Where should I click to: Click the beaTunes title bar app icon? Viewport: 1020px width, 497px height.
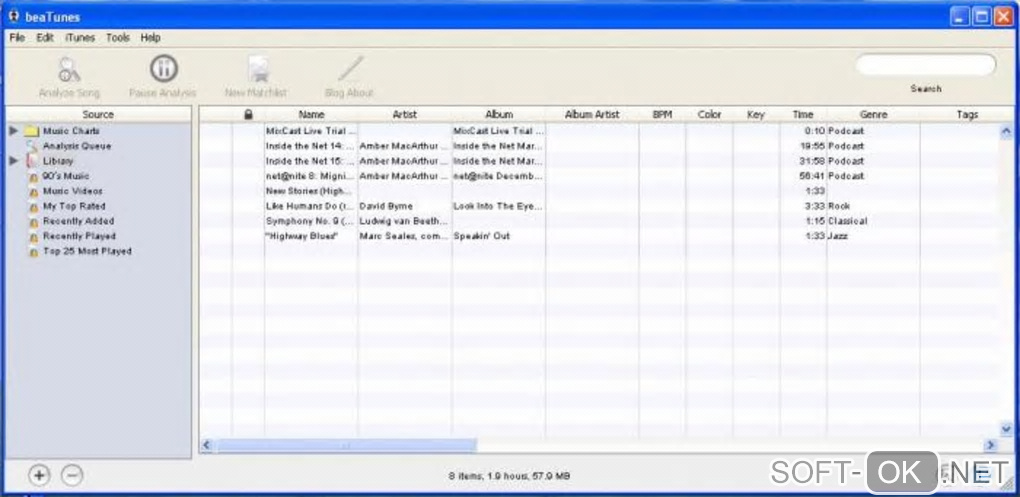point(14,16)
